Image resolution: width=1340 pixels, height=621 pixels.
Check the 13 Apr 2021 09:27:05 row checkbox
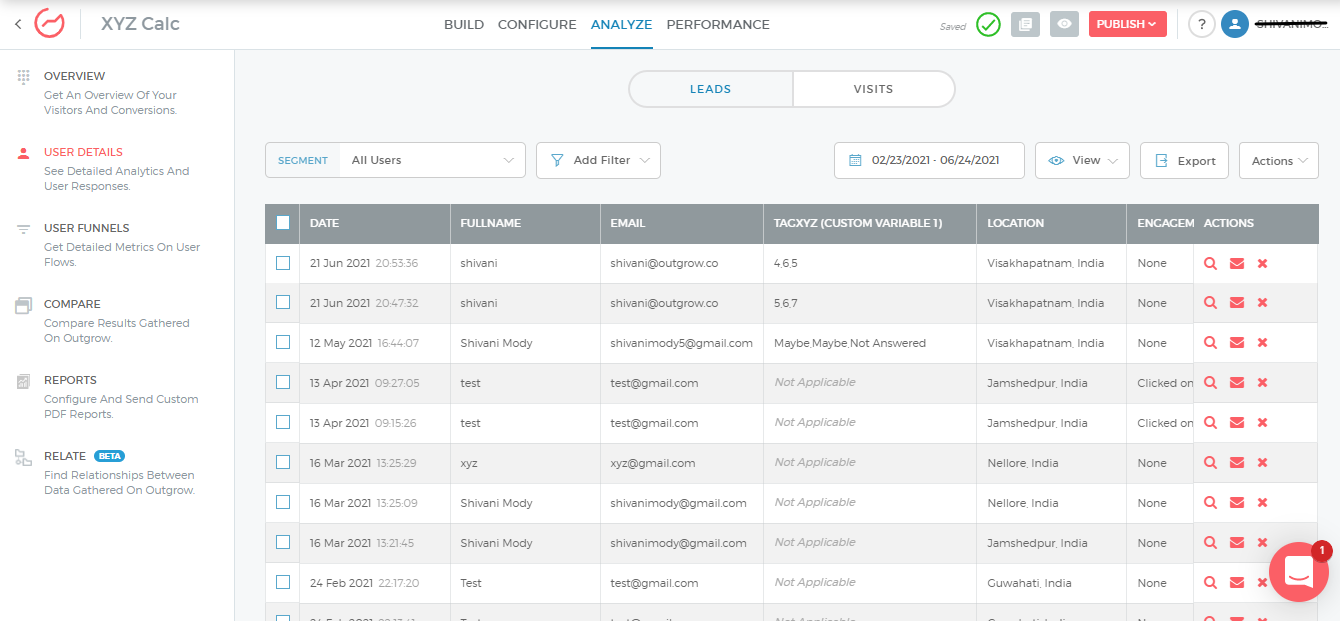[283, 382]
